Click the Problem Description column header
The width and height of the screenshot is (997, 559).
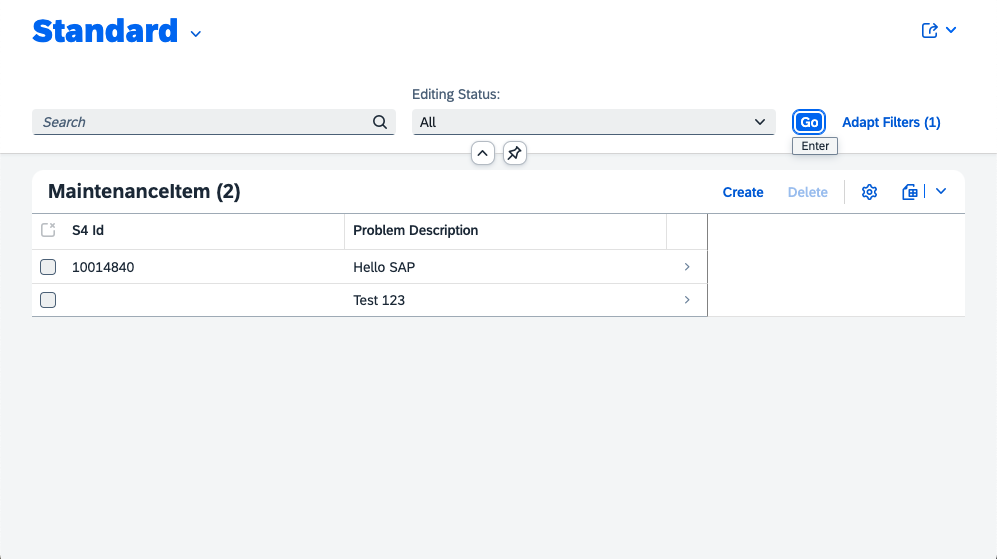click(x=416, y=230)
